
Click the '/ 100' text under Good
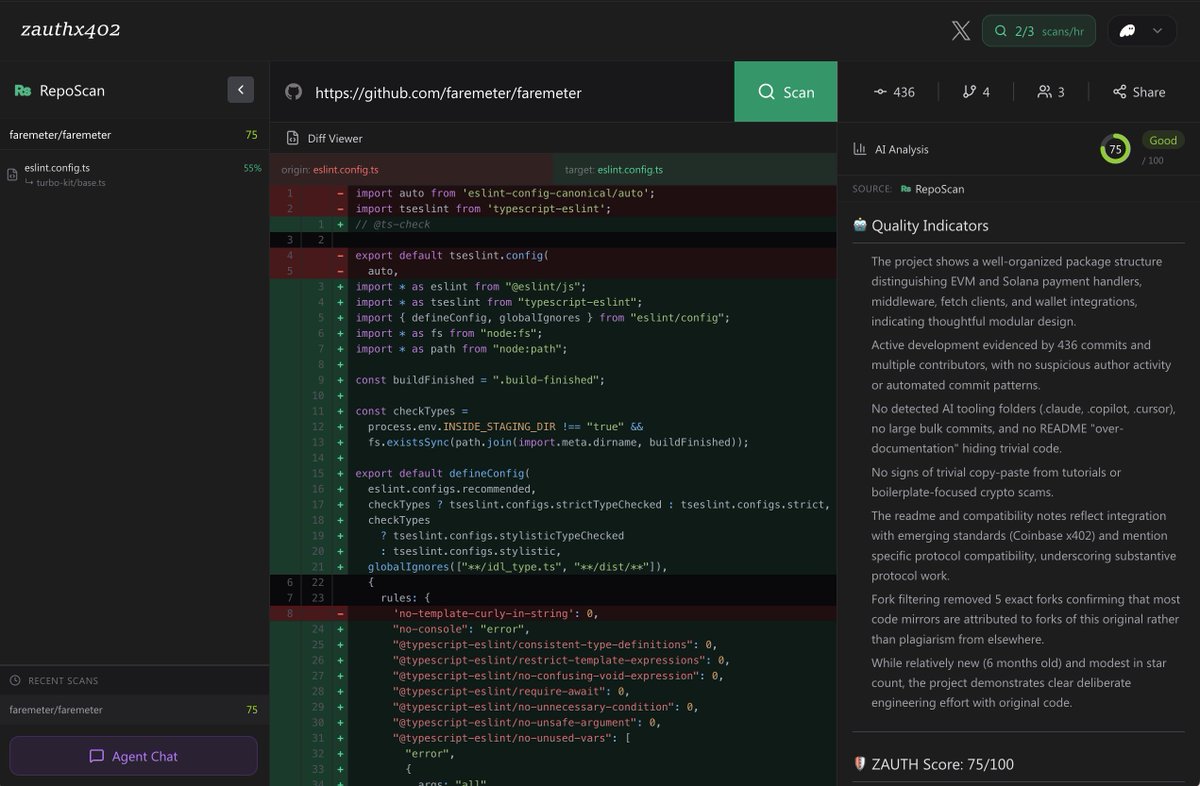(1151, 161)
